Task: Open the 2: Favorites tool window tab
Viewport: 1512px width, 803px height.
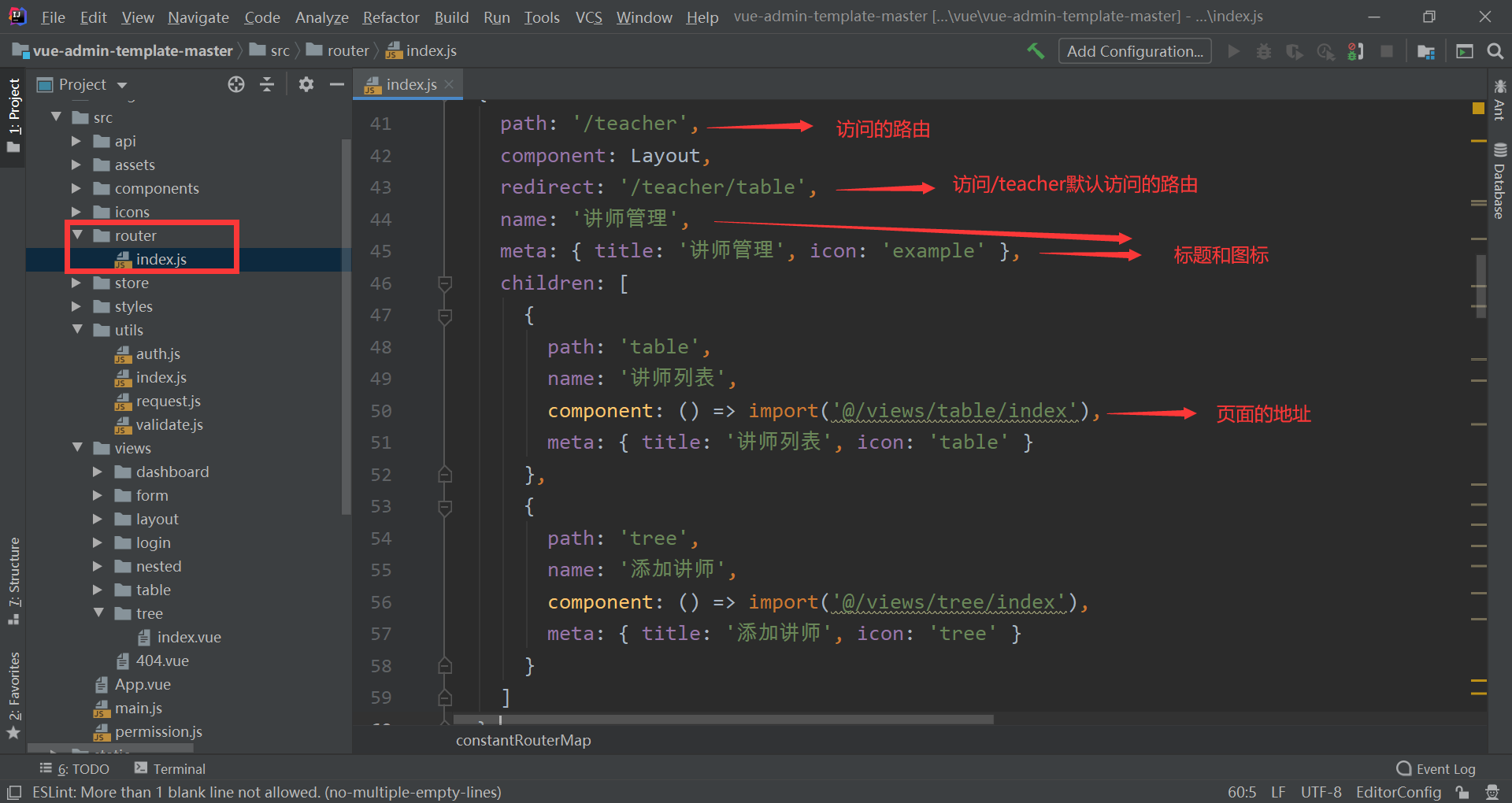Action: [x=13, y=695]
